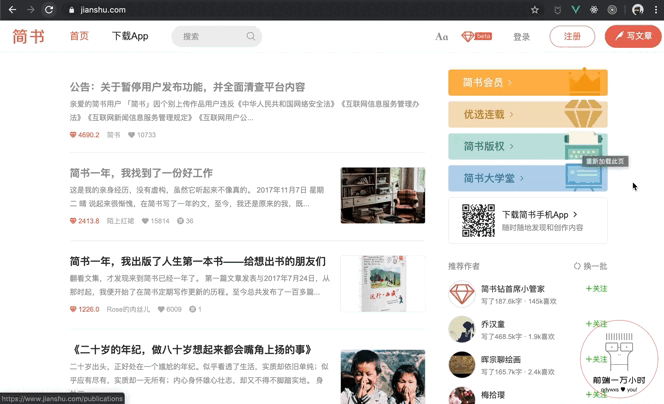Click the 登录 login link
This screenshot has height=404, width=664.
521,37
